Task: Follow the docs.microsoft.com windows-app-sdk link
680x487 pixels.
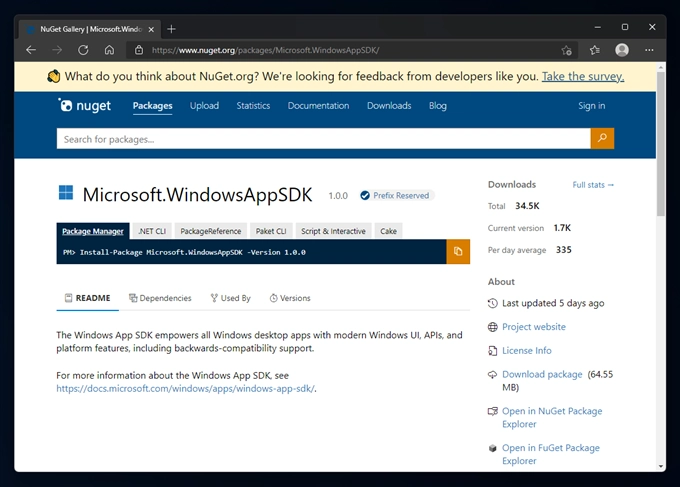Action: coord(185,389)
